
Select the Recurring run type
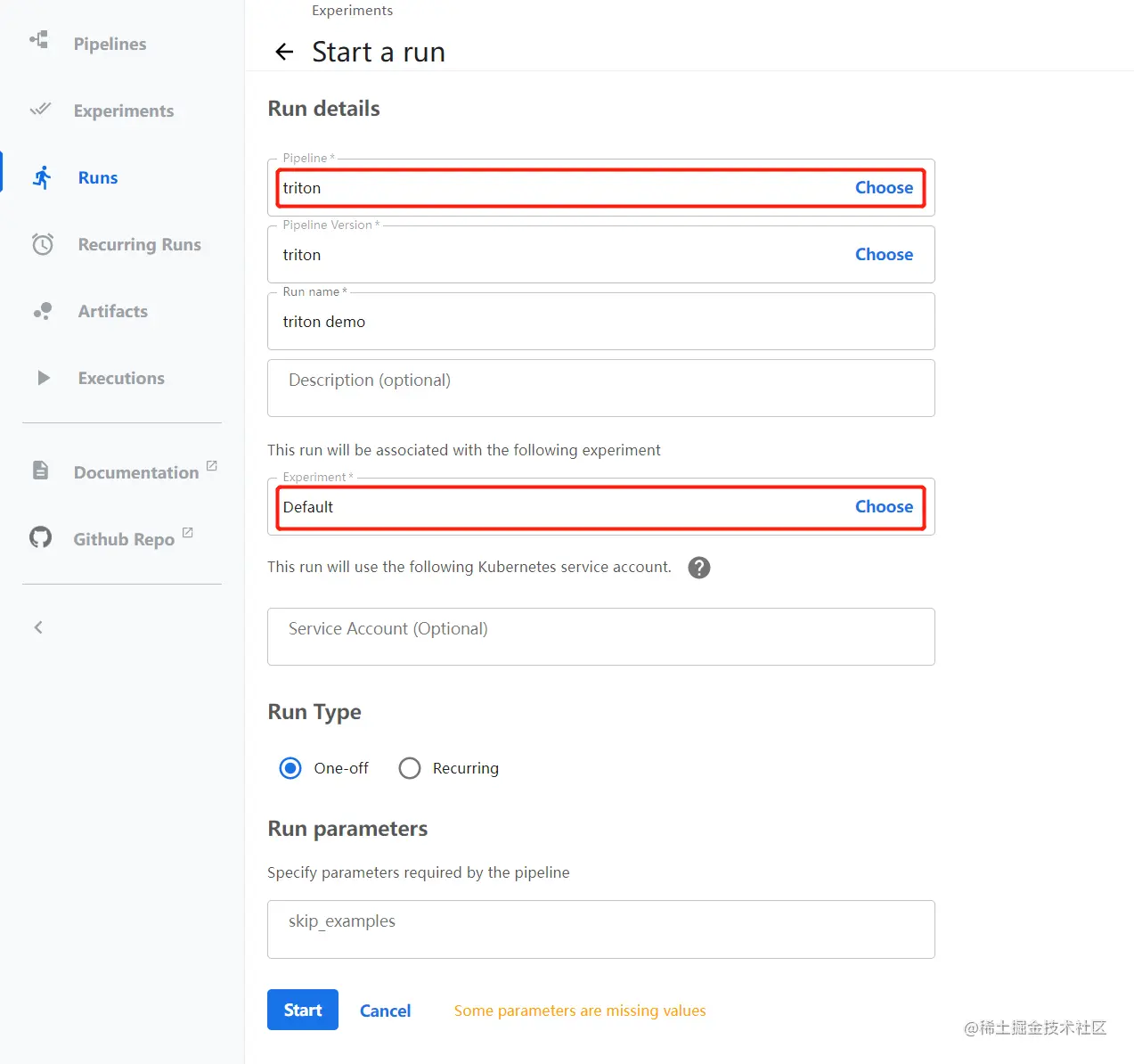coord(410,768)
